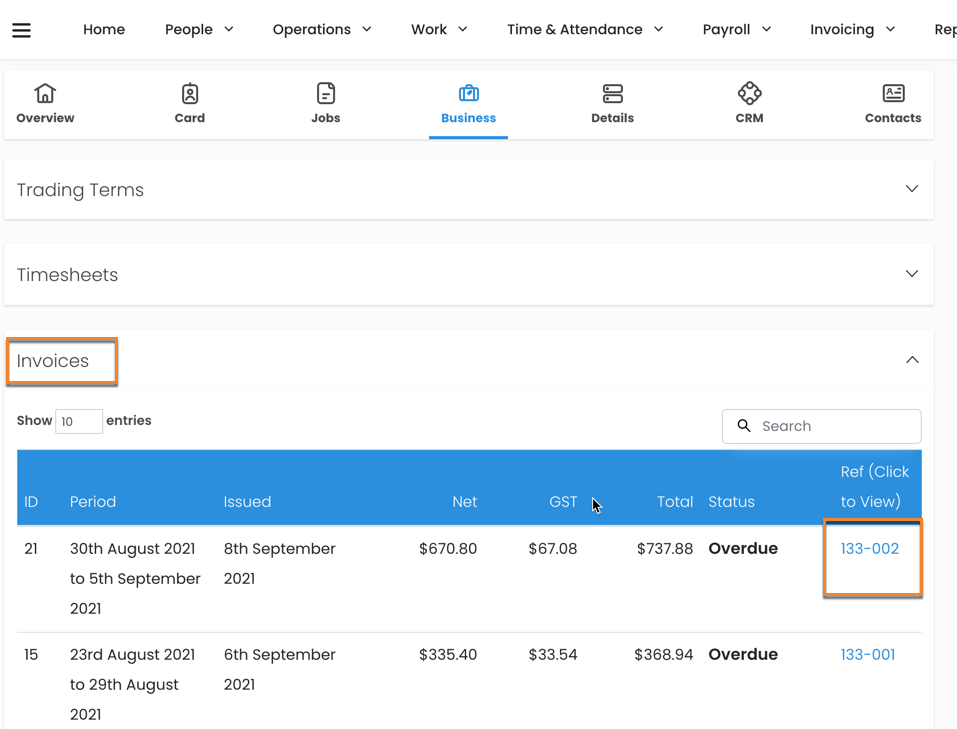
Task: Go to Home in navigation bar
Action: pyautogui.click(x=104, y=30)
